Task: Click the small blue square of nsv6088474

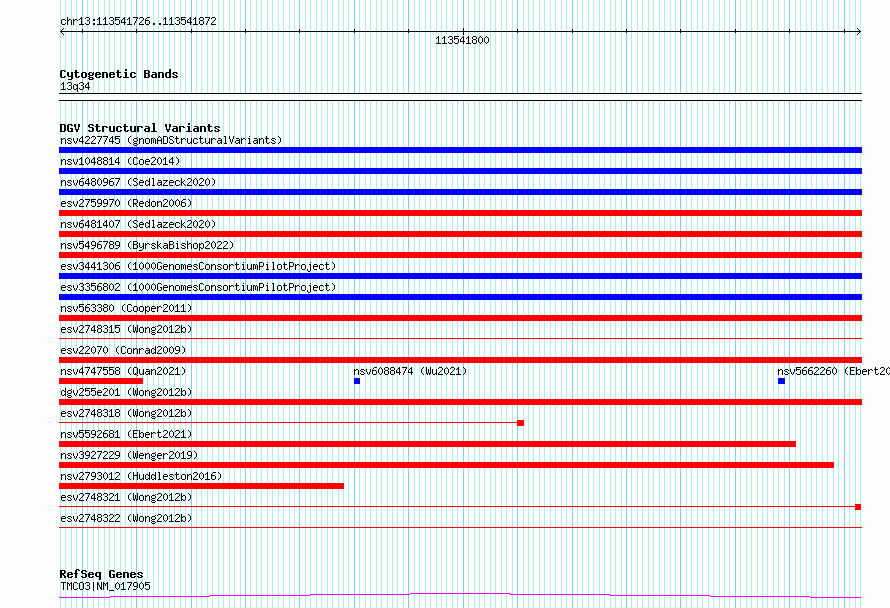Action: pyautogui.click(x=357, y=381)
